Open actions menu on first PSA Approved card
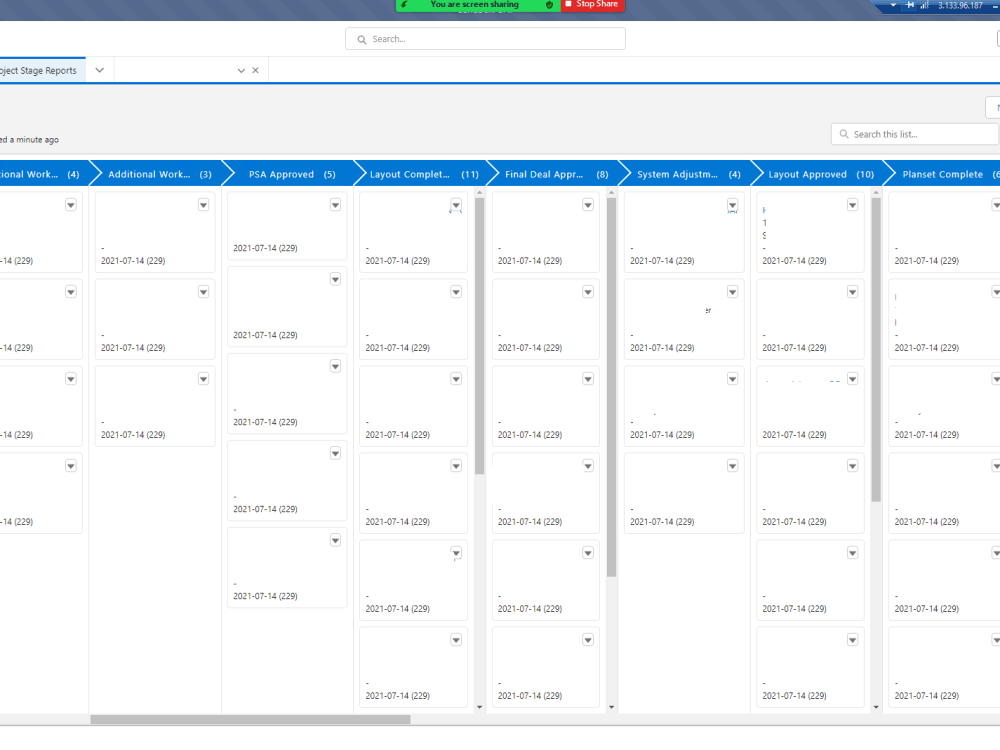Screen dimensions: 1000x750 (335, 205)
